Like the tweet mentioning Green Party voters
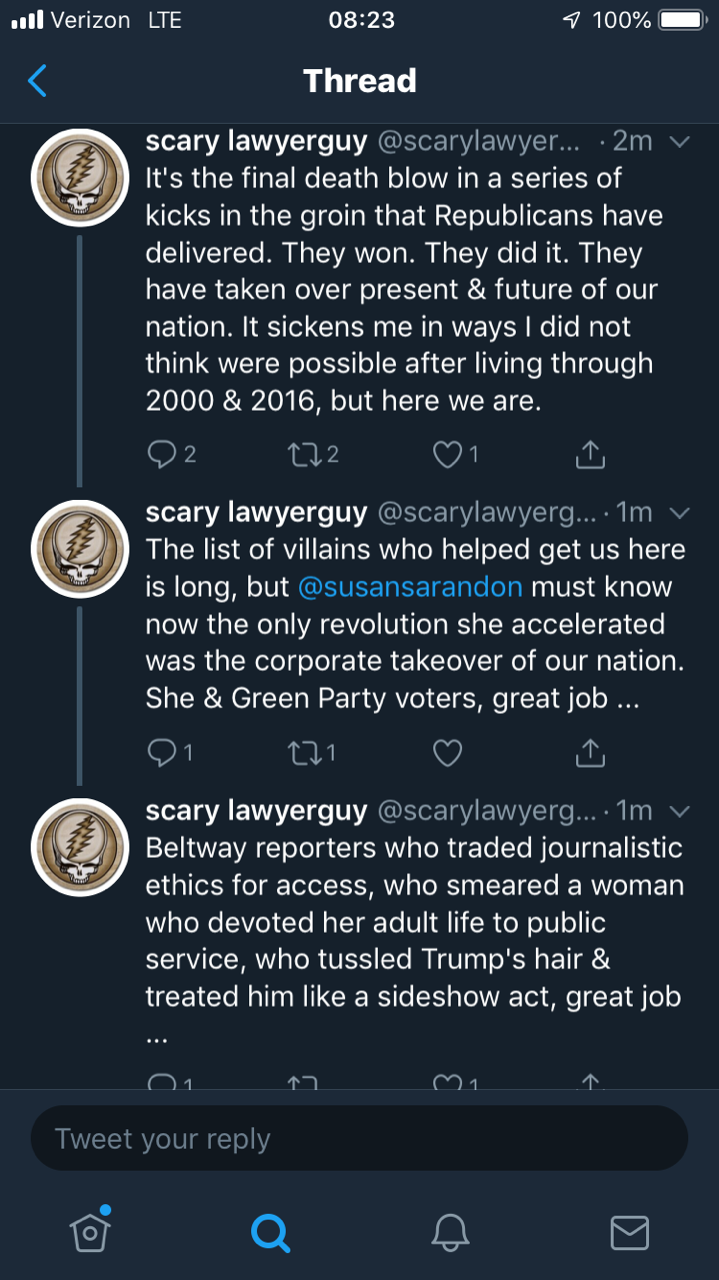Image resolution: width=719 pixels, height=1280 pixels. (446, 753)
